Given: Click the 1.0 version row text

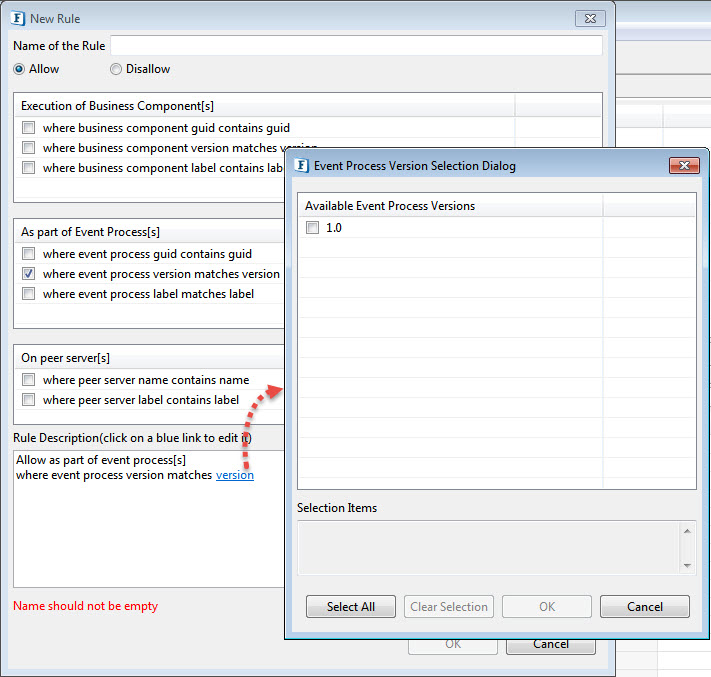Looking at the screenshot, I should [x=334, y=228].
